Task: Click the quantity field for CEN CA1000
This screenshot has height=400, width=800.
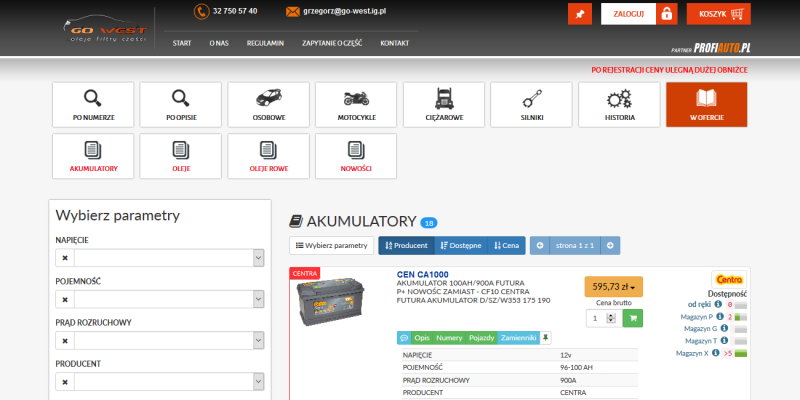Action: coord(598,318)
